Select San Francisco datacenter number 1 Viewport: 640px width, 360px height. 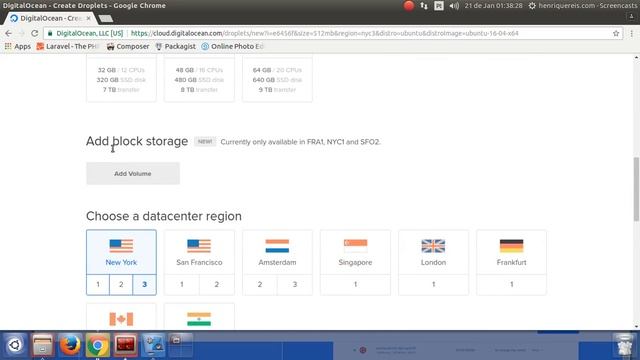[182, 284]
